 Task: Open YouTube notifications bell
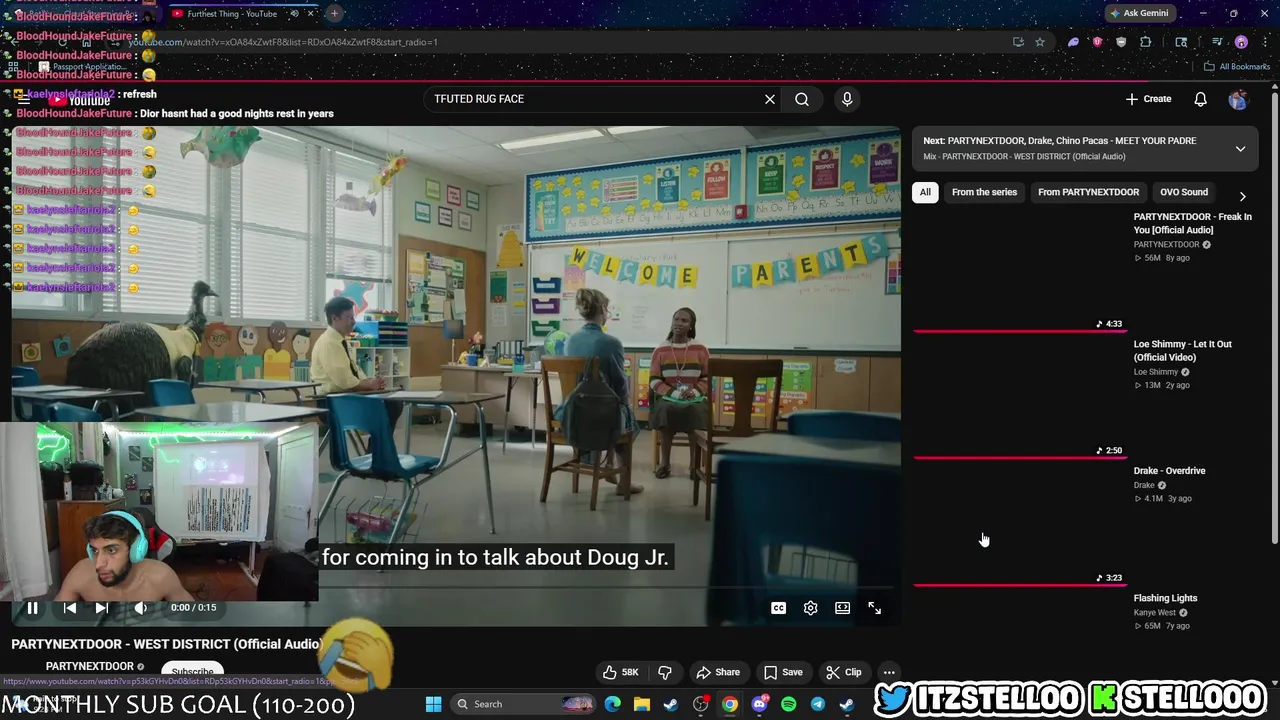click(1200, 99)
